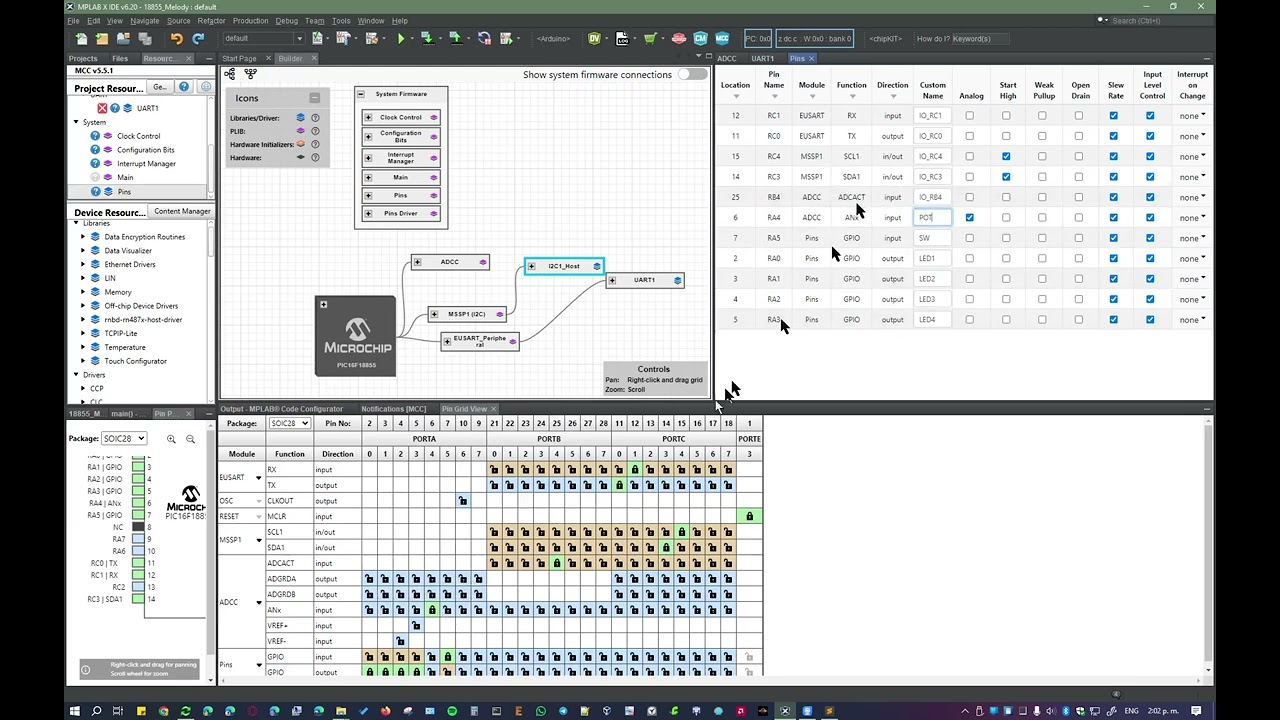Toggle Input Level Control for pin RA3
The width and height of the screenshot is (1280, 720).
point(1150,320)
